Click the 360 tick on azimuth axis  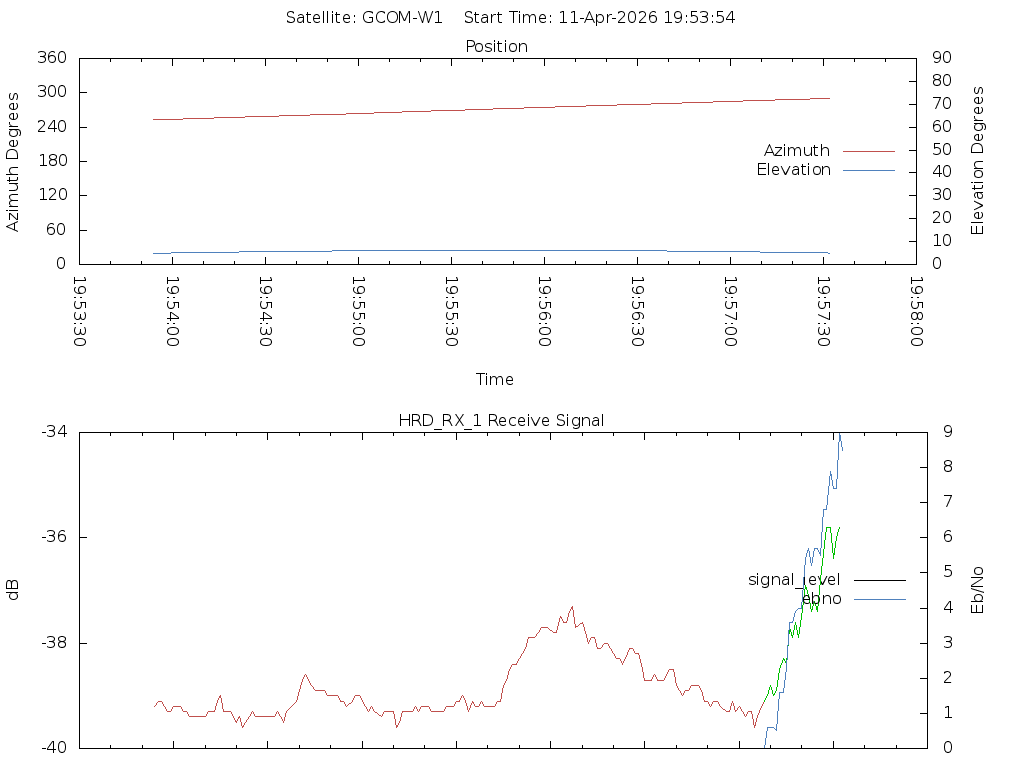[51, 58]
